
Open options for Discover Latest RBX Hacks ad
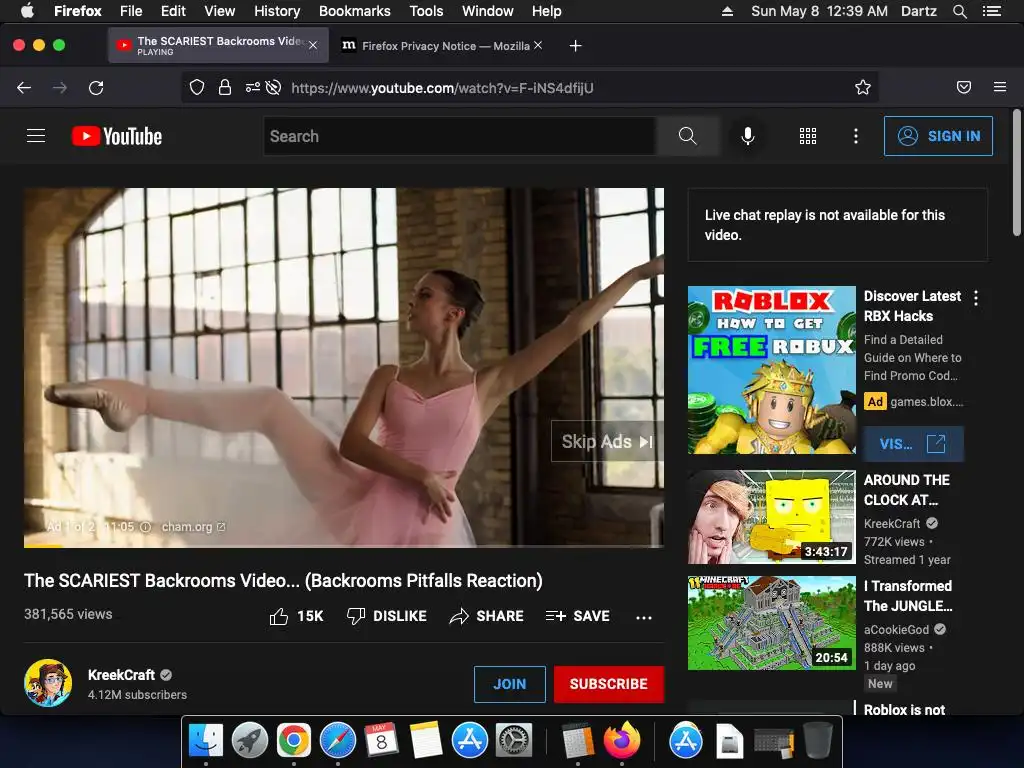976,298
